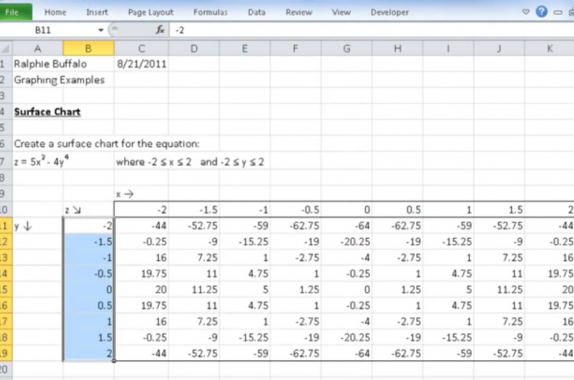Expand the Name Box dropdown arrow
Screen dimensions: 574x380
[x=101, y=30]
